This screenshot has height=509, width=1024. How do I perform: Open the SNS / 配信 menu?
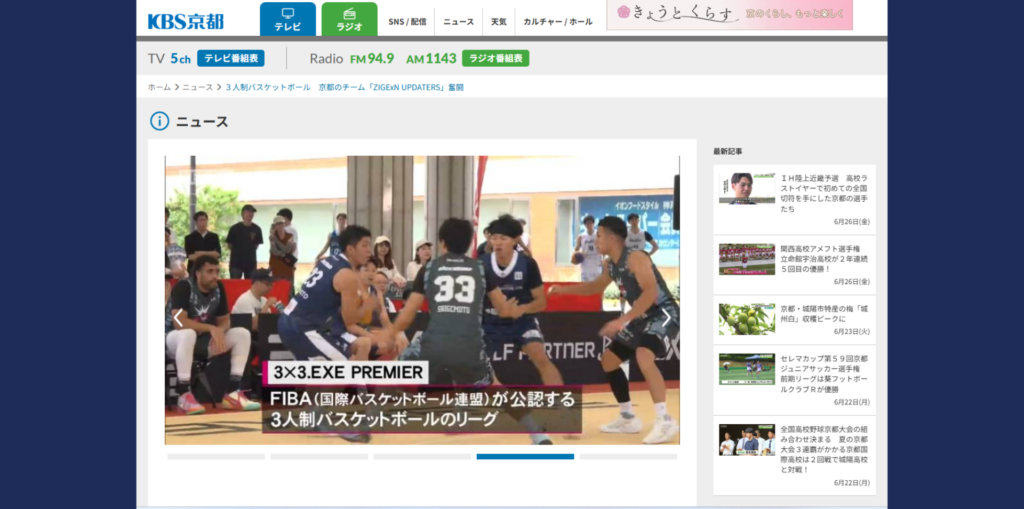click(407, 22)
